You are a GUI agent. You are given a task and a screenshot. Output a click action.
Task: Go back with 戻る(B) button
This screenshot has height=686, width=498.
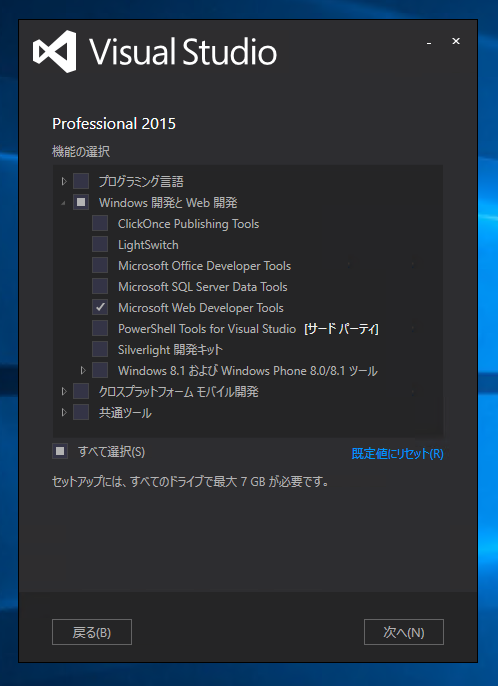(x=92, y=632)
